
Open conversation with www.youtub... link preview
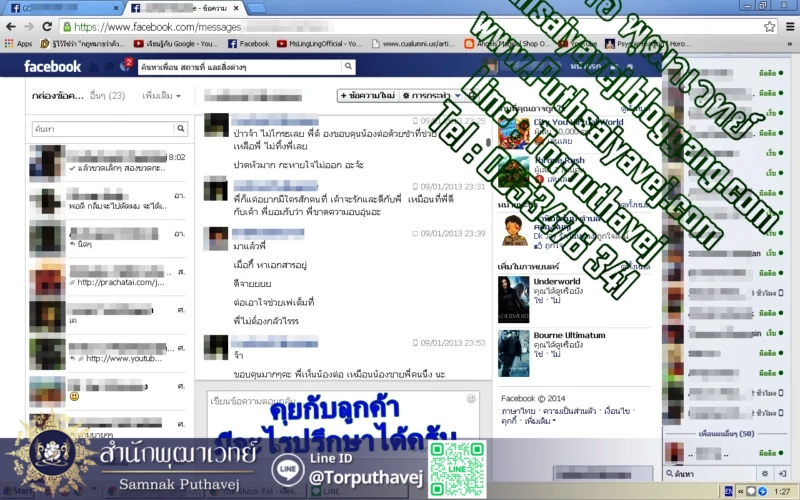[108, 354]
